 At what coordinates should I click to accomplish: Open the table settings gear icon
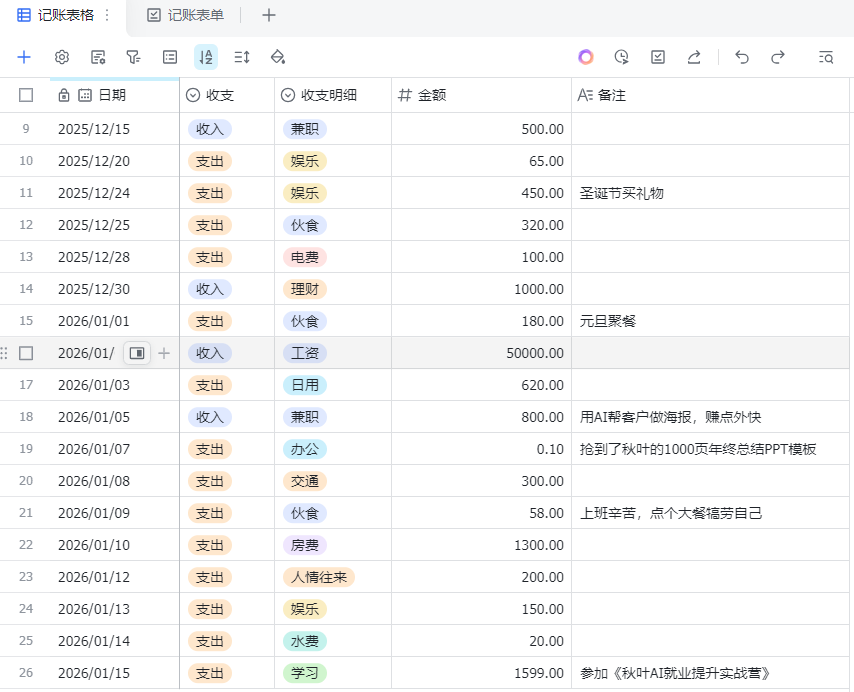(x=61, y=57)
